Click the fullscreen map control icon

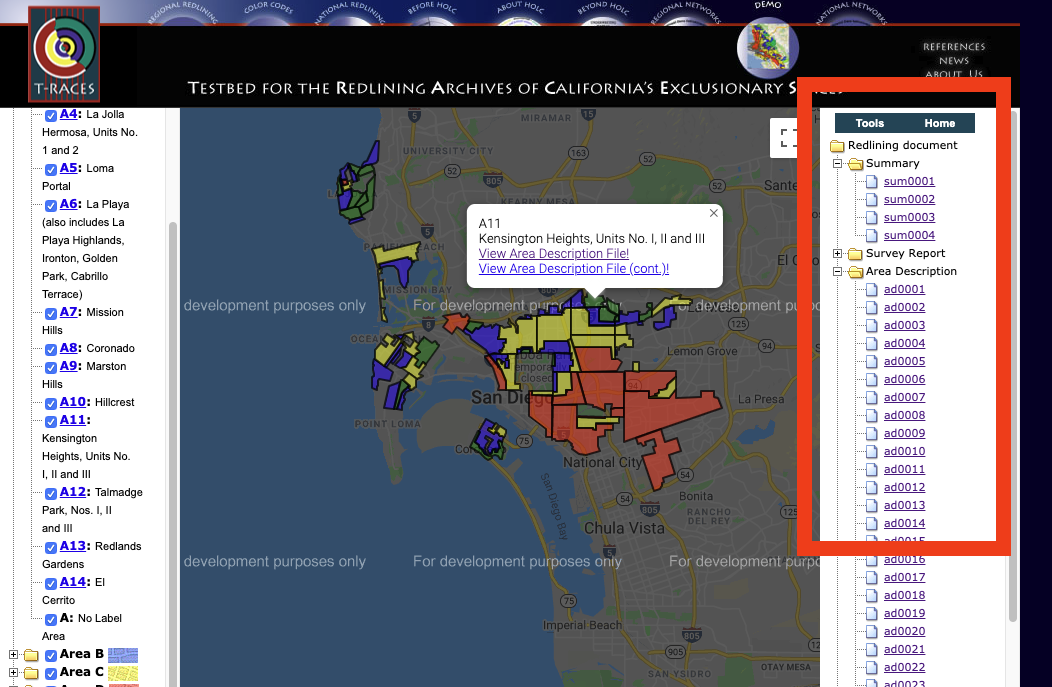click(786, 138)
